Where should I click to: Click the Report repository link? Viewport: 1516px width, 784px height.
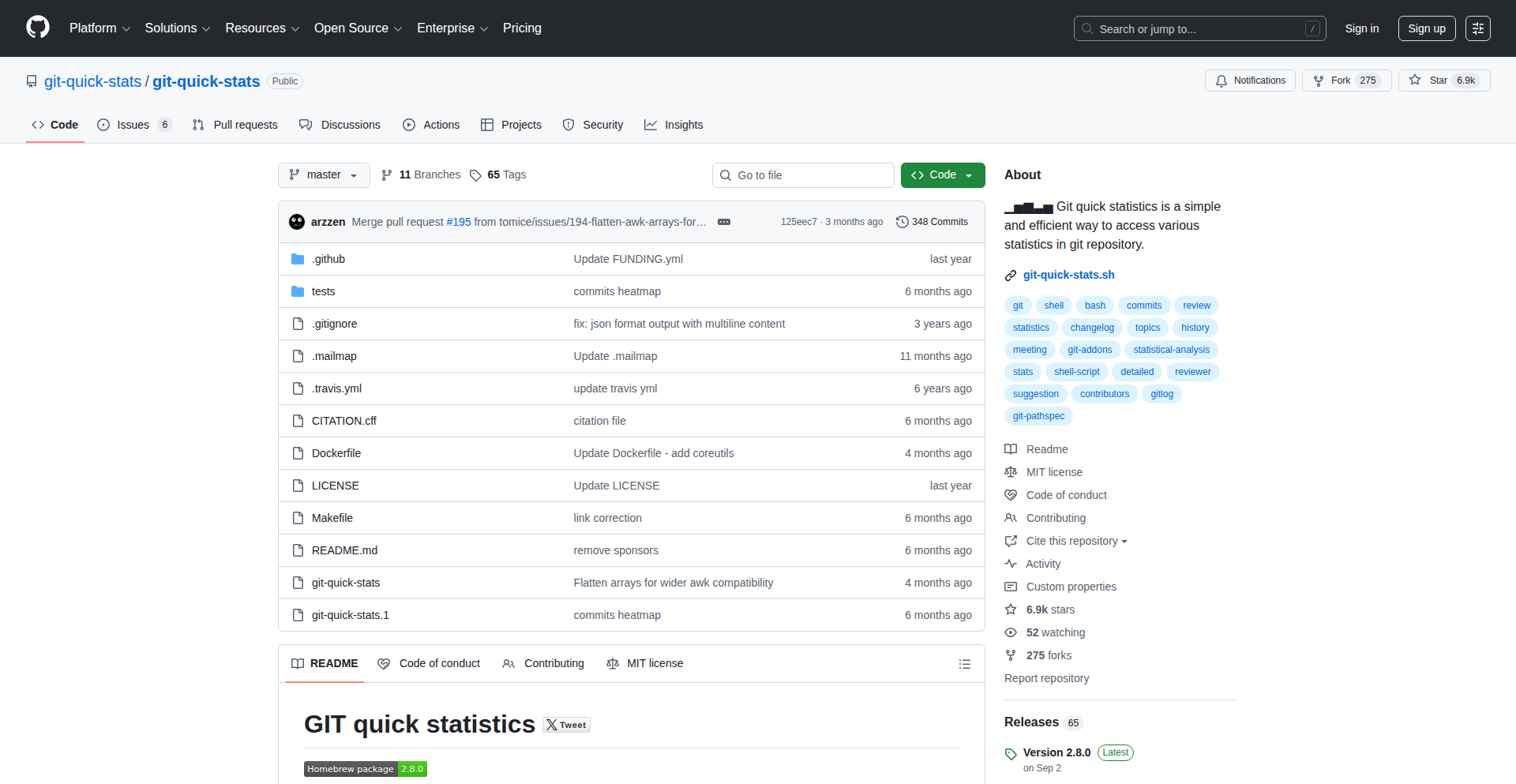1046,678
